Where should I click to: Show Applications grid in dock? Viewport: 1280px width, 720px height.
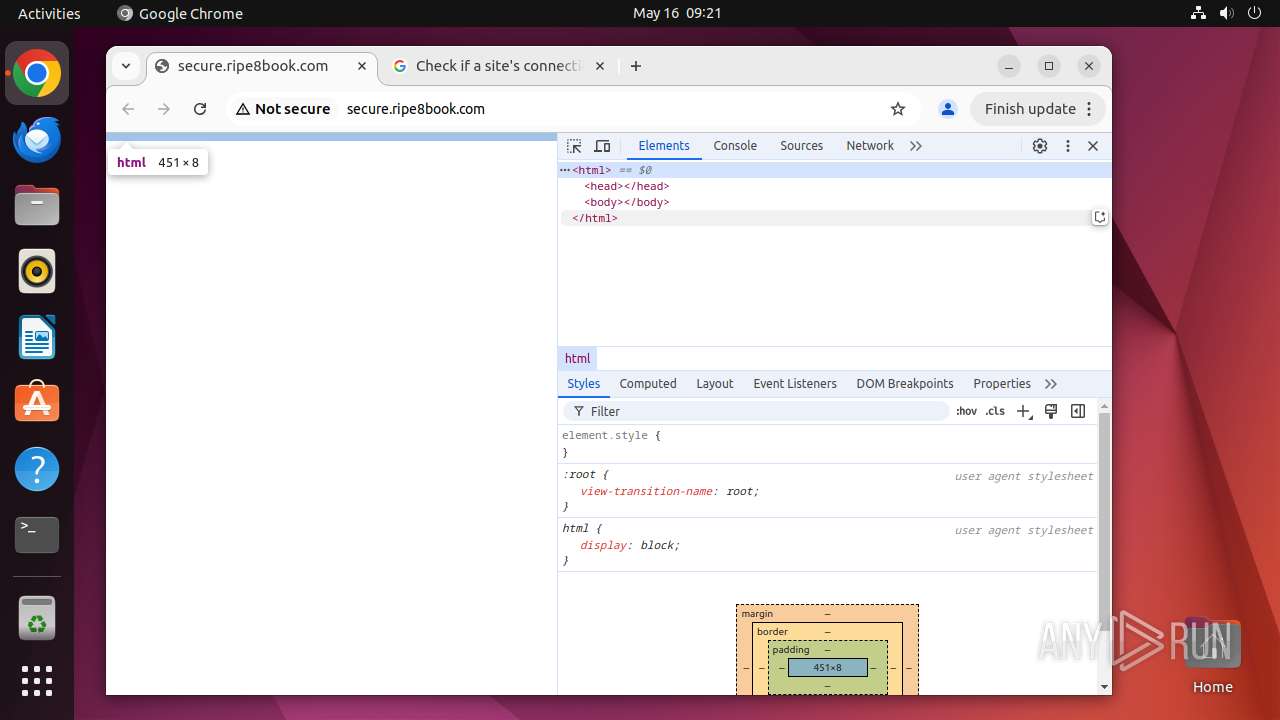[37, 681]
